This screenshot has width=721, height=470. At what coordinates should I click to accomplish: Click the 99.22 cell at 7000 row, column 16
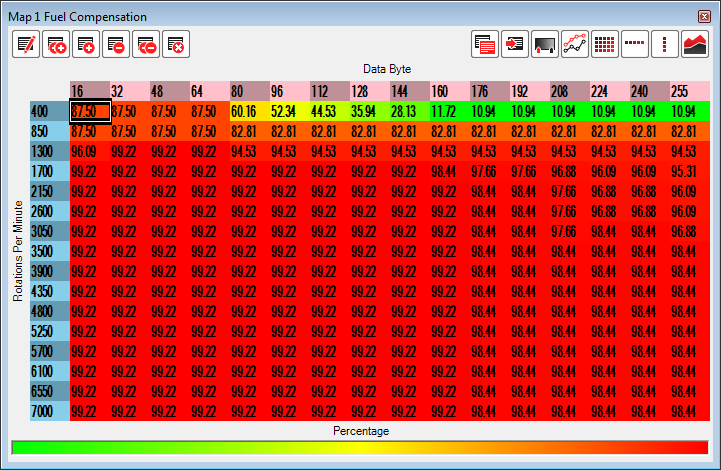point(90,411)
